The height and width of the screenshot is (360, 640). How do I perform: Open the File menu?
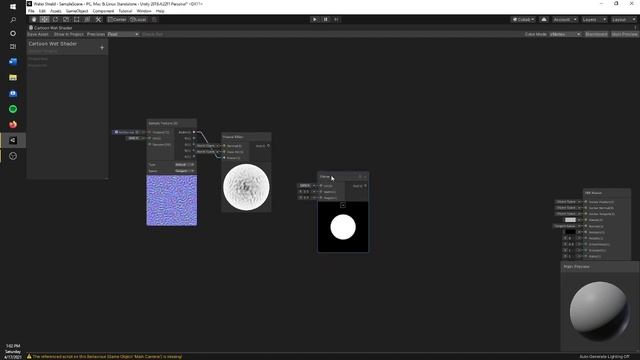click(31, 11)
